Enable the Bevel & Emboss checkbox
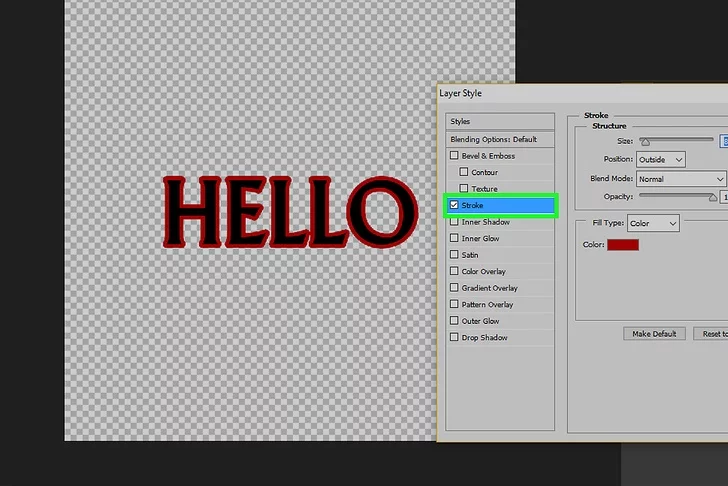This screenshot has height=486, width=728. coord(455,156)
